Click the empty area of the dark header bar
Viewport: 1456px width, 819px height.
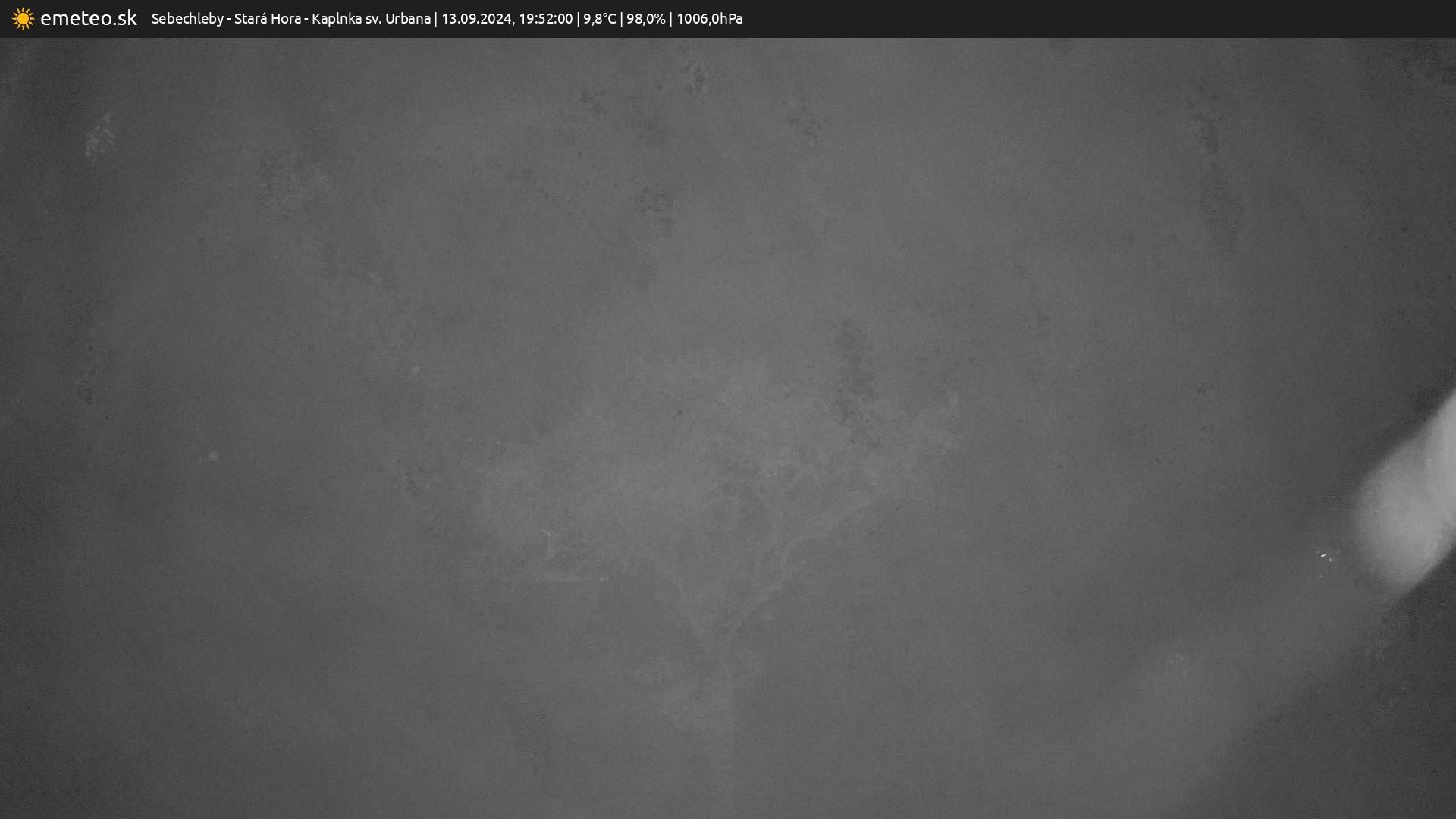[1100, 19]
